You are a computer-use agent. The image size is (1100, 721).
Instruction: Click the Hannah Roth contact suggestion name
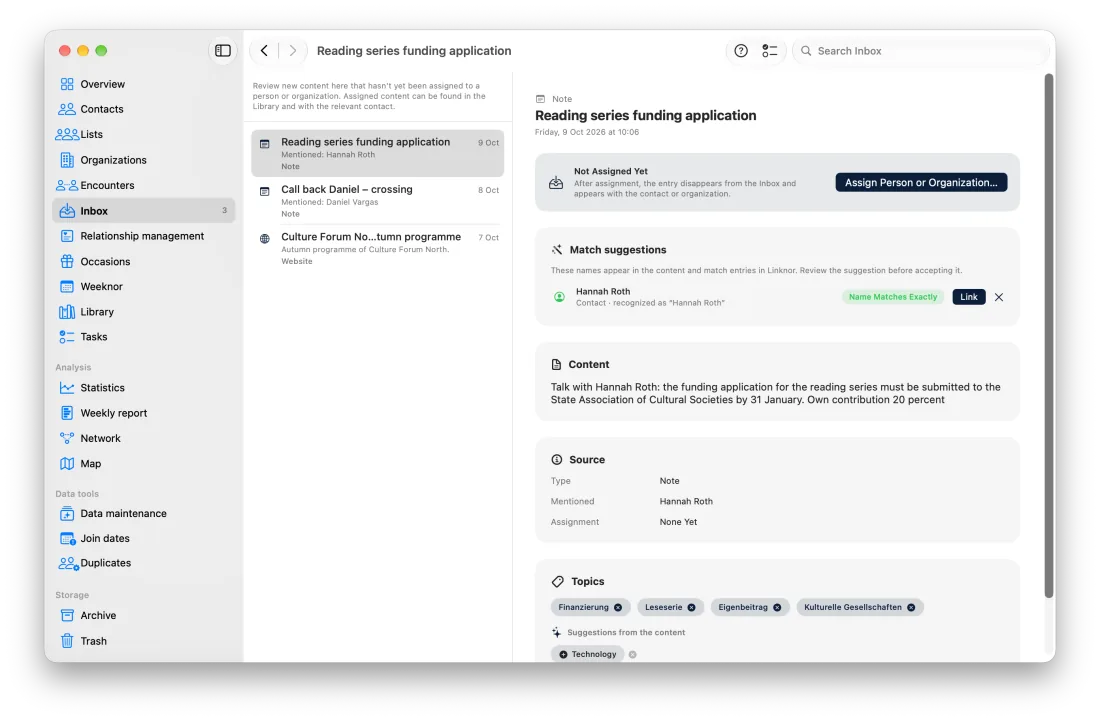(603, 291)
